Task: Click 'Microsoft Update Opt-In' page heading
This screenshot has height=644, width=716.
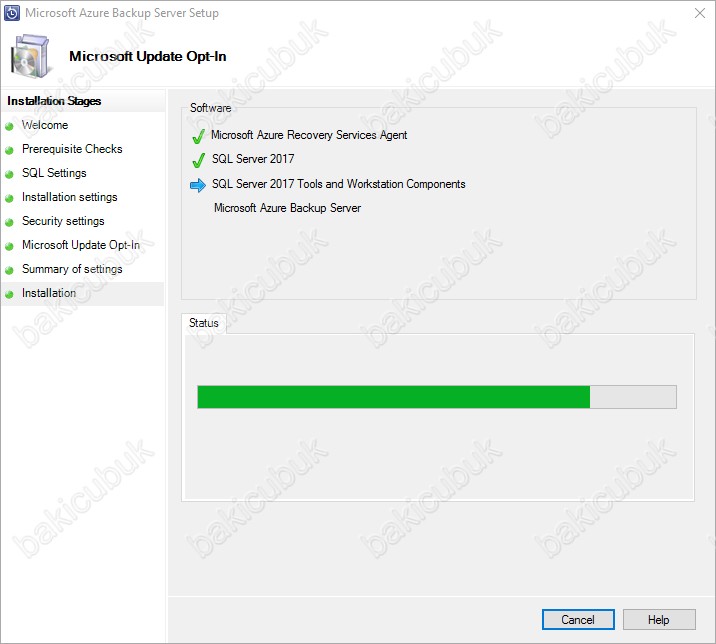Action: click(147, 56)
